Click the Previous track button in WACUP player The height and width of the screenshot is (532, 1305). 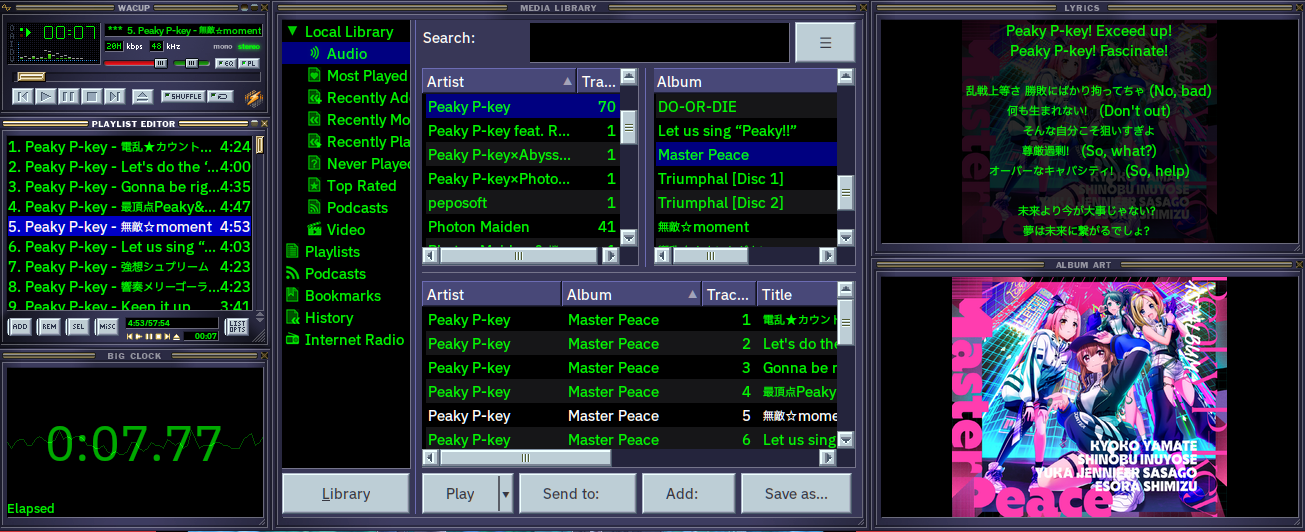(x=23, y=96)
